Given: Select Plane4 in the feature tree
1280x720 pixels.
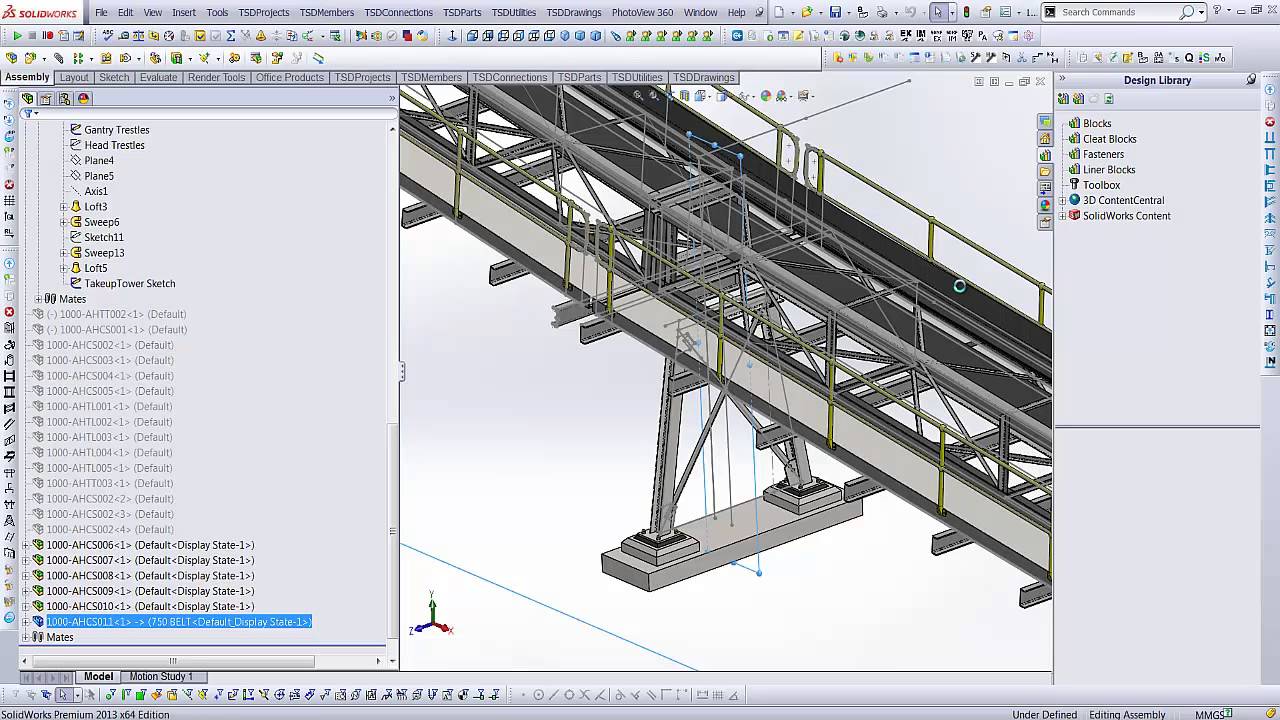Looking at the screenshot, I should tap(99, 161).
